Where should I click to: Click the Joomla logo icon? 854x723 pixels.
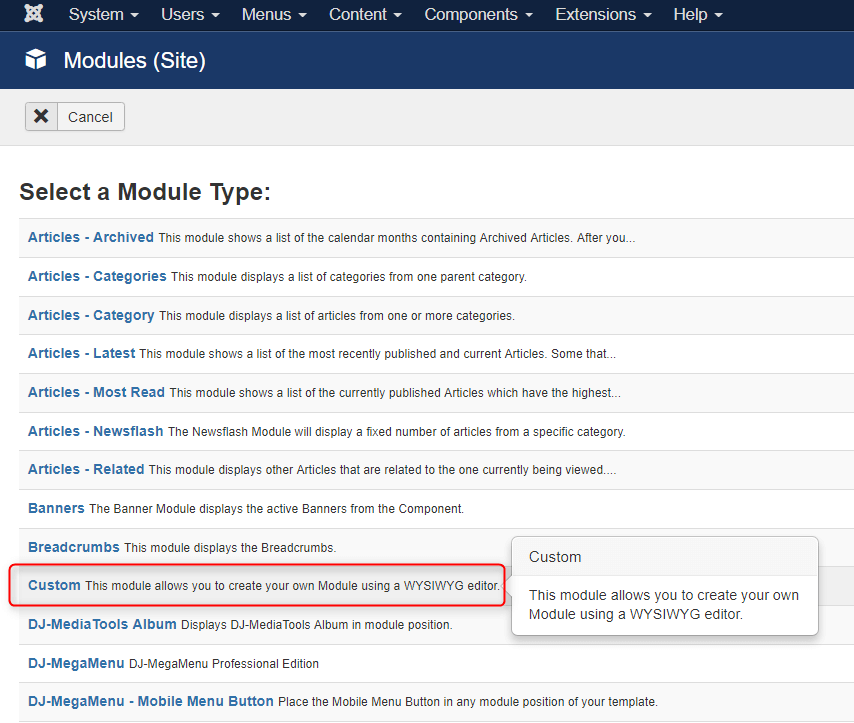tap(34, 13)
